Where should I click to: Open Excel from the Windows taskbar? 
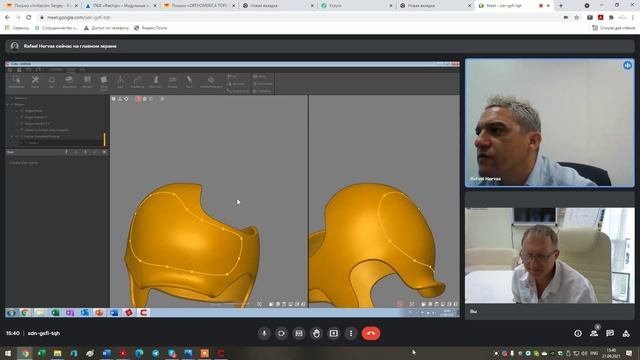click(x=41, y=353)
